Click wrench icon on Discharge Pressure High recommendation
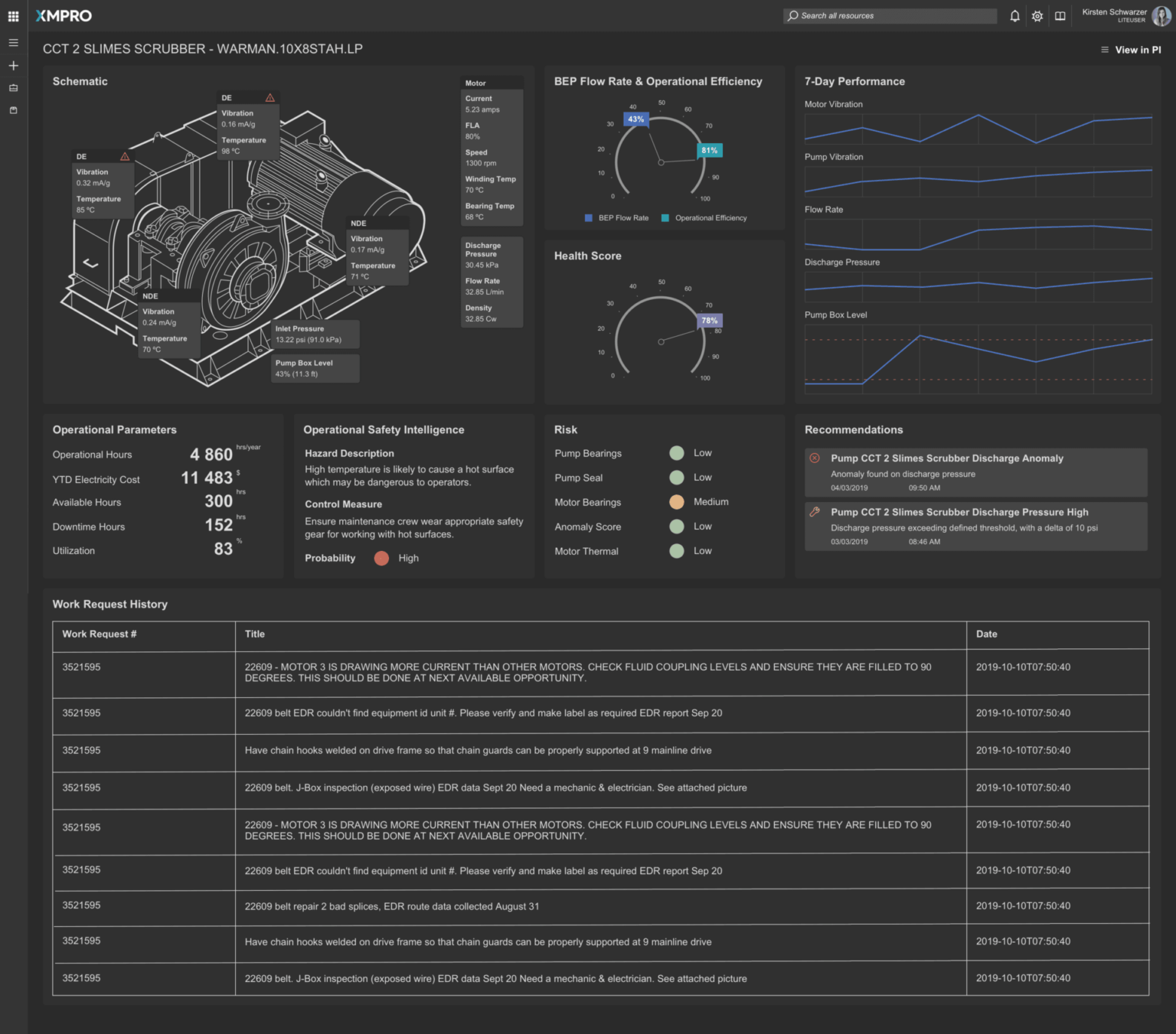The width and height of the screenshot is (1176, 1034). click(815, 512)
